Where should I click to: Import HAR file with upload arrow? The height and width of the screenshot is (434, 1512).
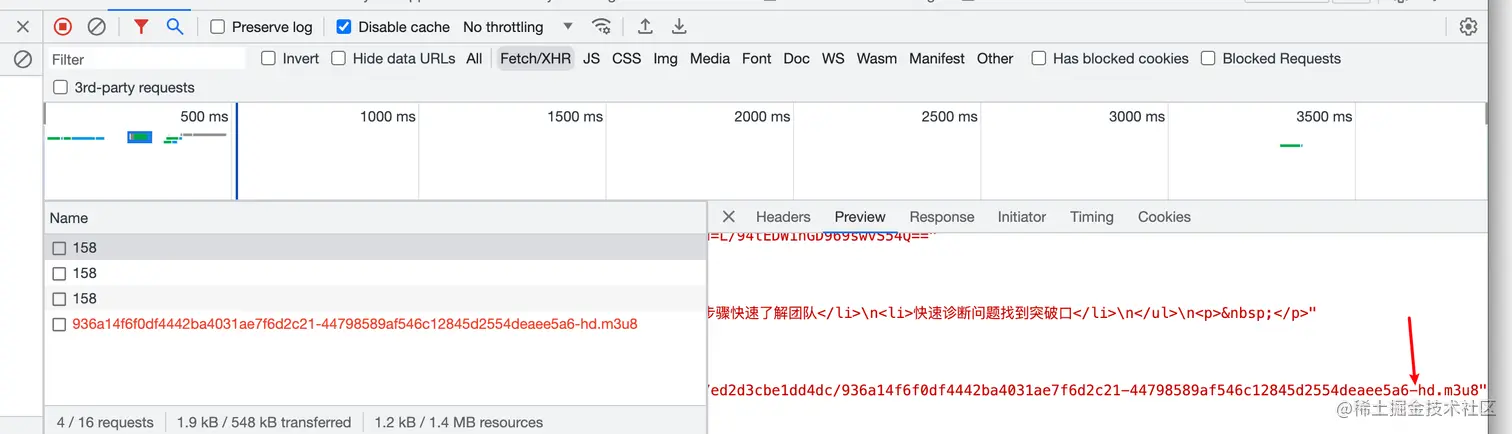coord(646,27)
